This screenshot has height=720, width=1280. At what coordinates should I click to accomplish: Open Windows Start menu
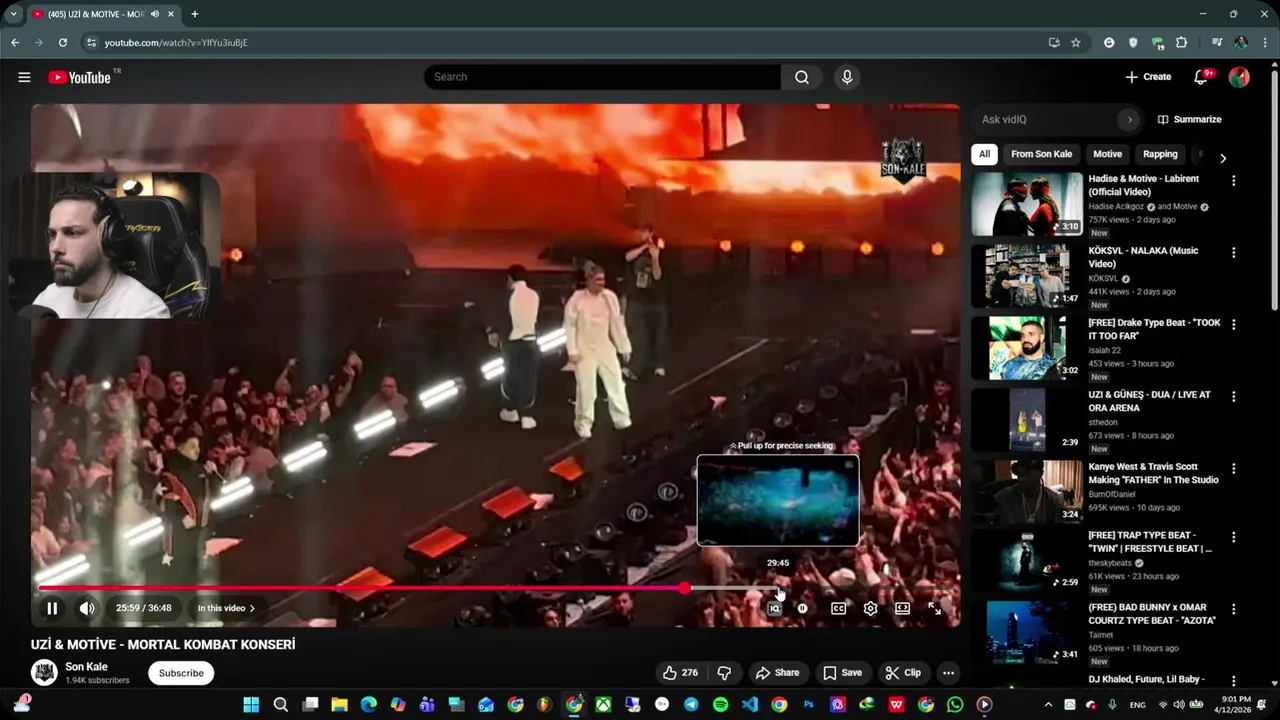tap(251, 705)
